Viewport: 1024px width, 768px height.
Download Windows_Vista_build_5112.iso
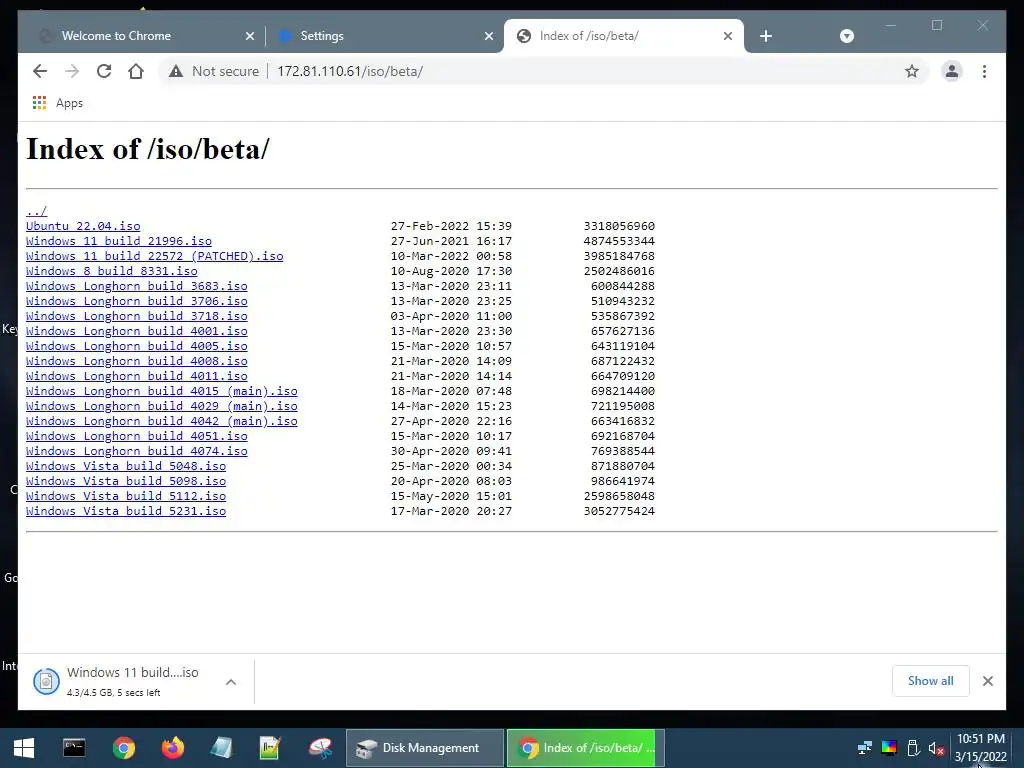(x=126, y=496)
